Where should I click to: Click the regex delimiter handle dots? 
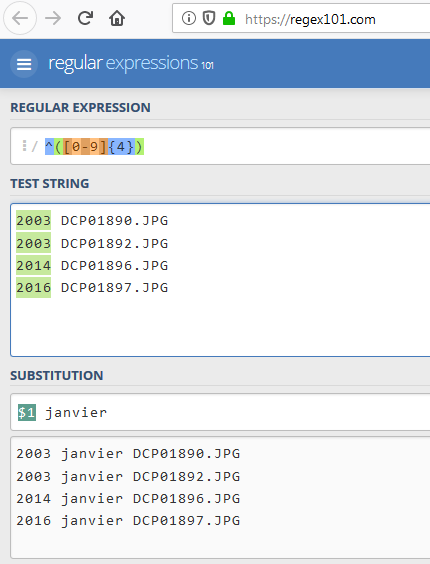click(24, 146)
